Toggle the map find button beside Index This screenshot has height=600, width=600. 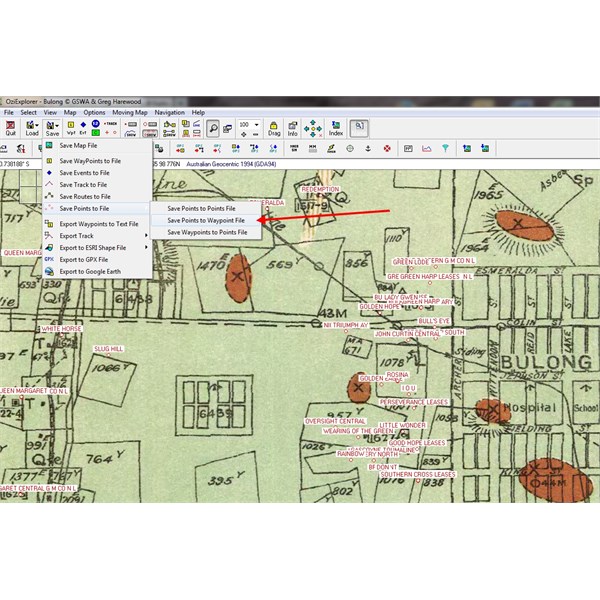click(x=359, y=128)
